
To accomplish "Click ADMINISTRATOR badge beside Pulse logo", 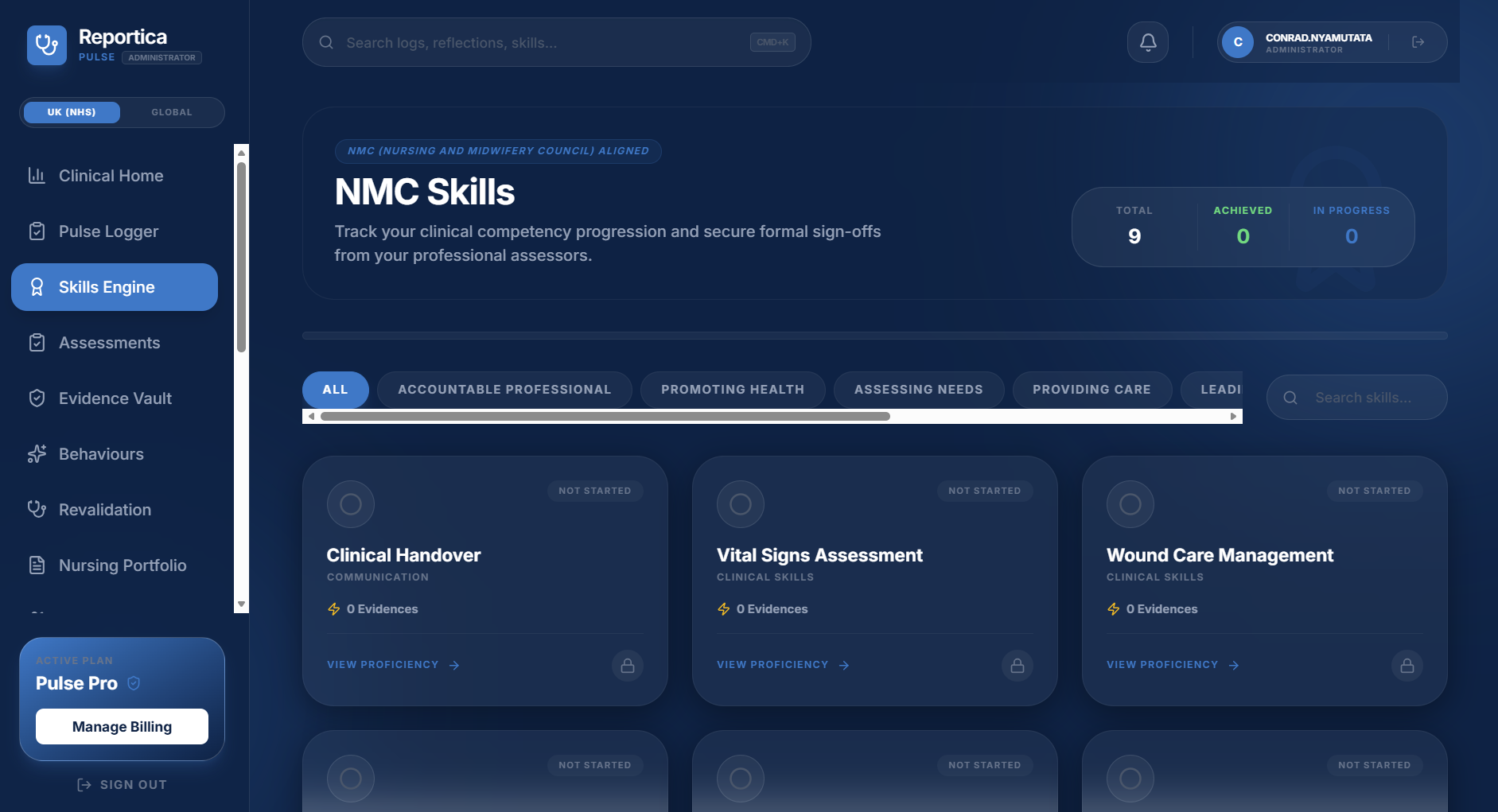I will pos(161,57).
